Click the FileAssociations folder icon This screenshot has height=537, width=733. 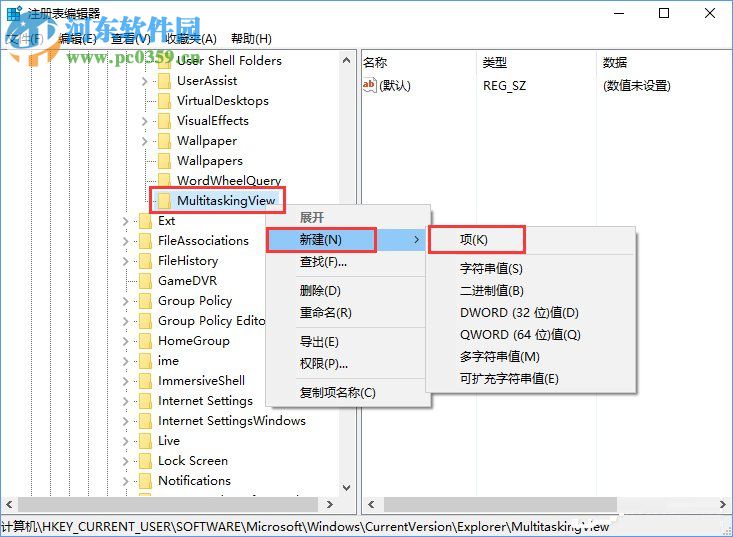145,241
